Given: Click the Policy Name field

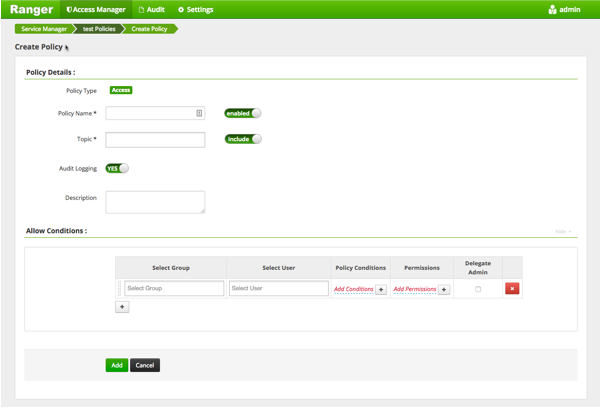Looking at the screenshot, I should pyautogui.click(x=150, y=113).
